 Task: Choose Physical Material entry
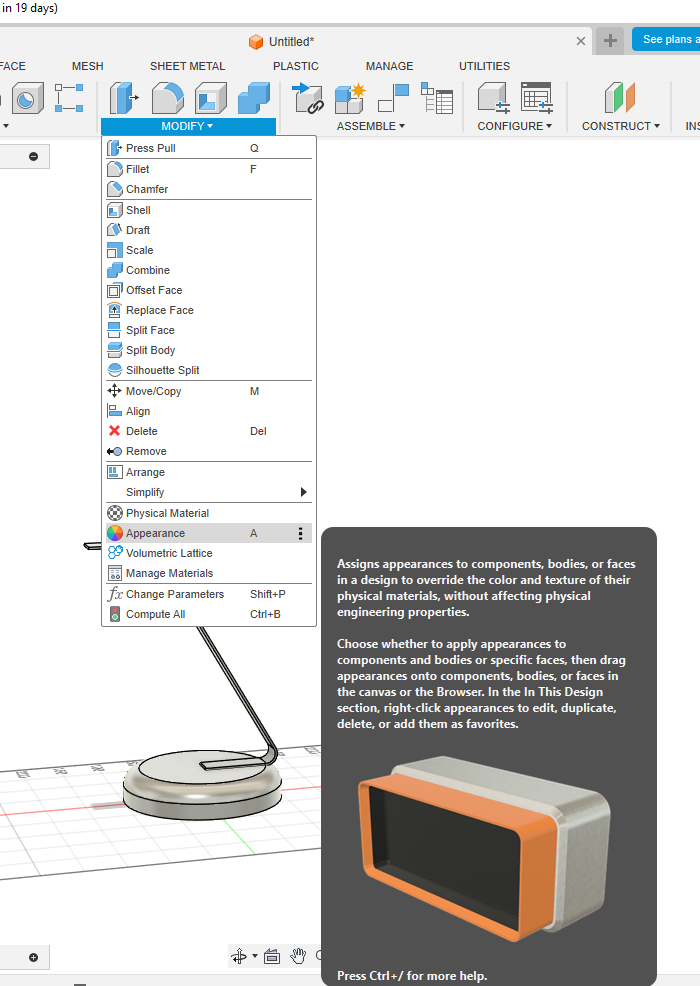click(x=208, y=513)
